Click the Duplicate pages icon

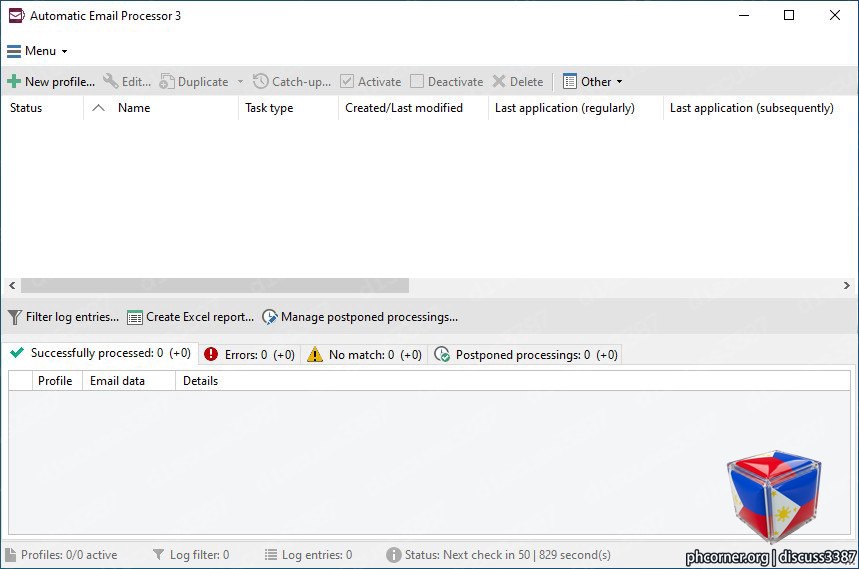point(167,82)
